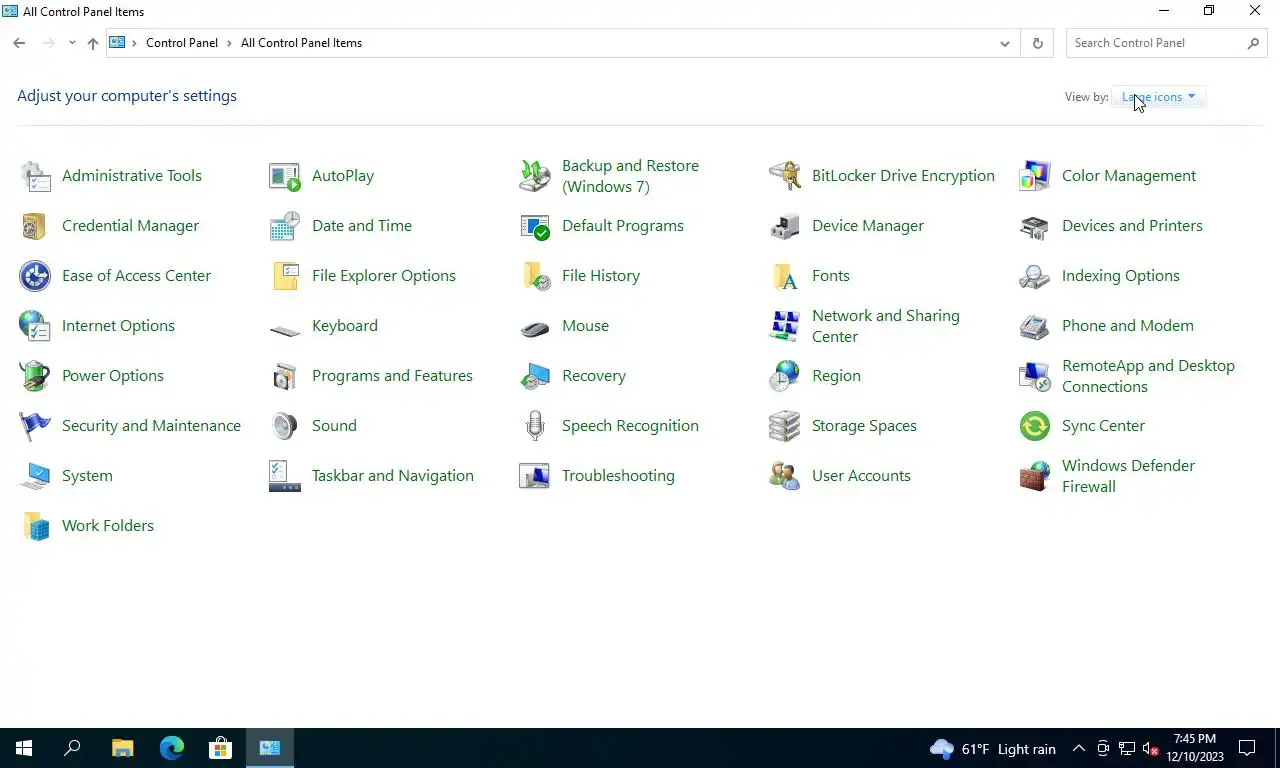Show hidden system tray icons

[1079, 748]
